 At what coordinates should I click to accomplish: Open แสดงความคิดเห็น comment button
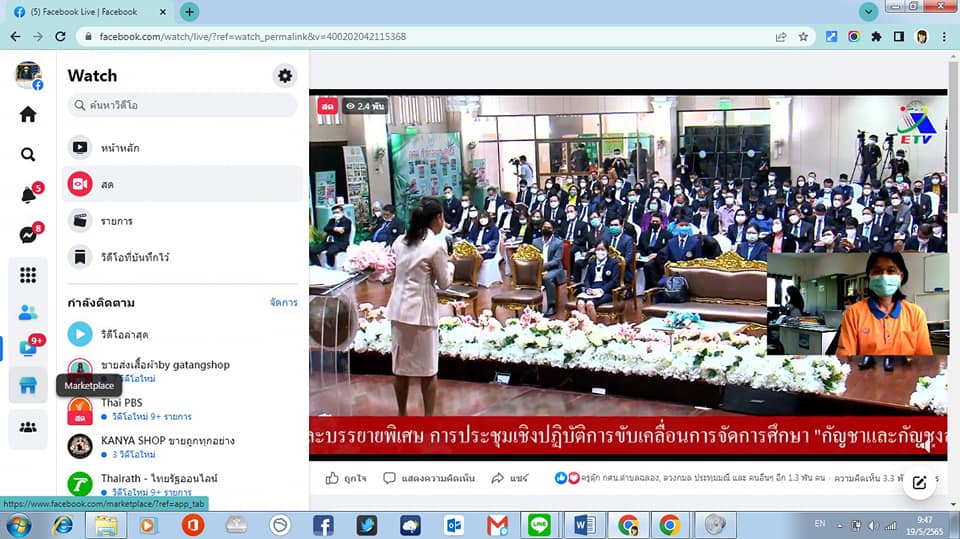pos(428,478)
